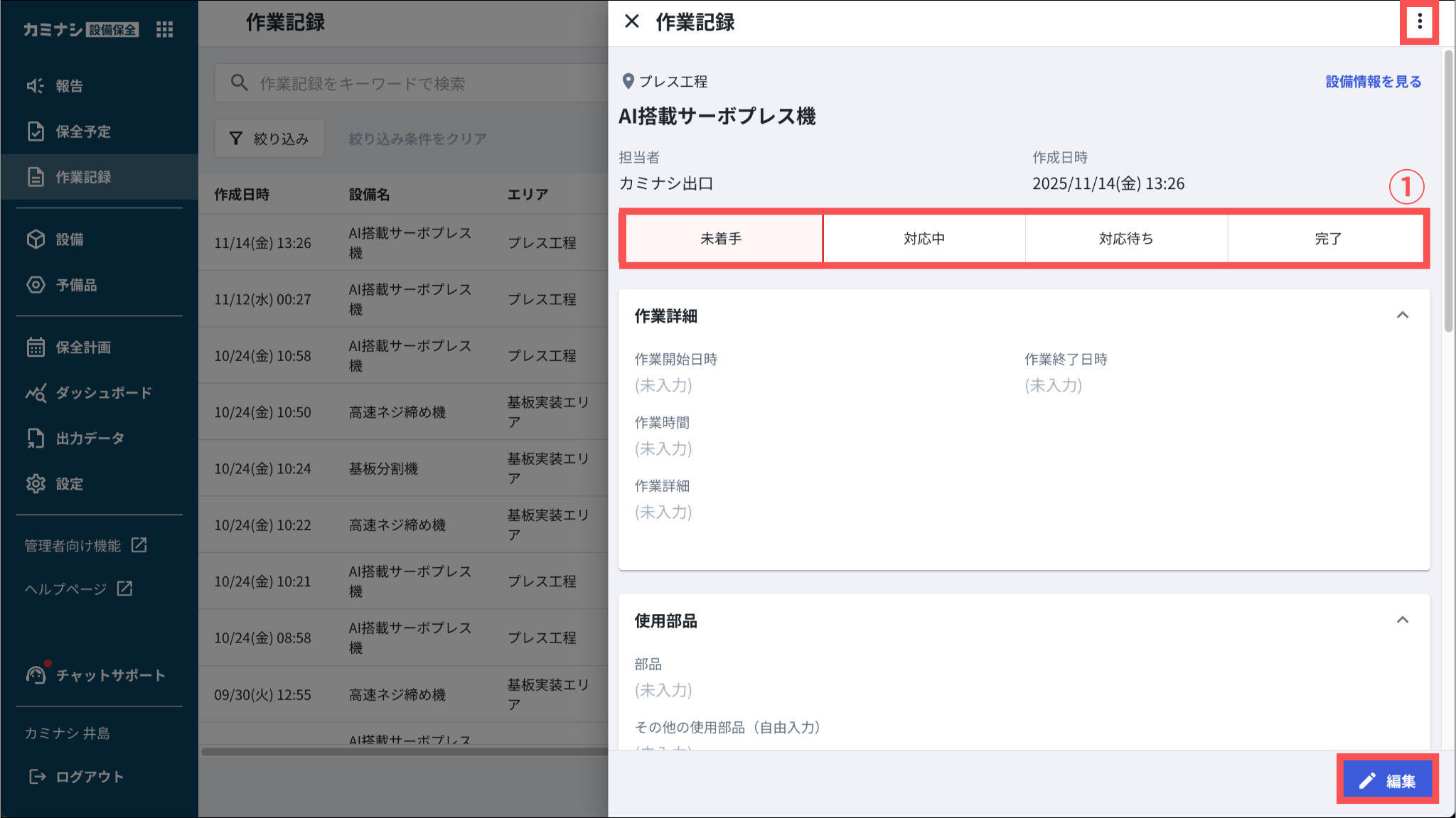Open the 設備情報を見る link

coord(1373,82)
